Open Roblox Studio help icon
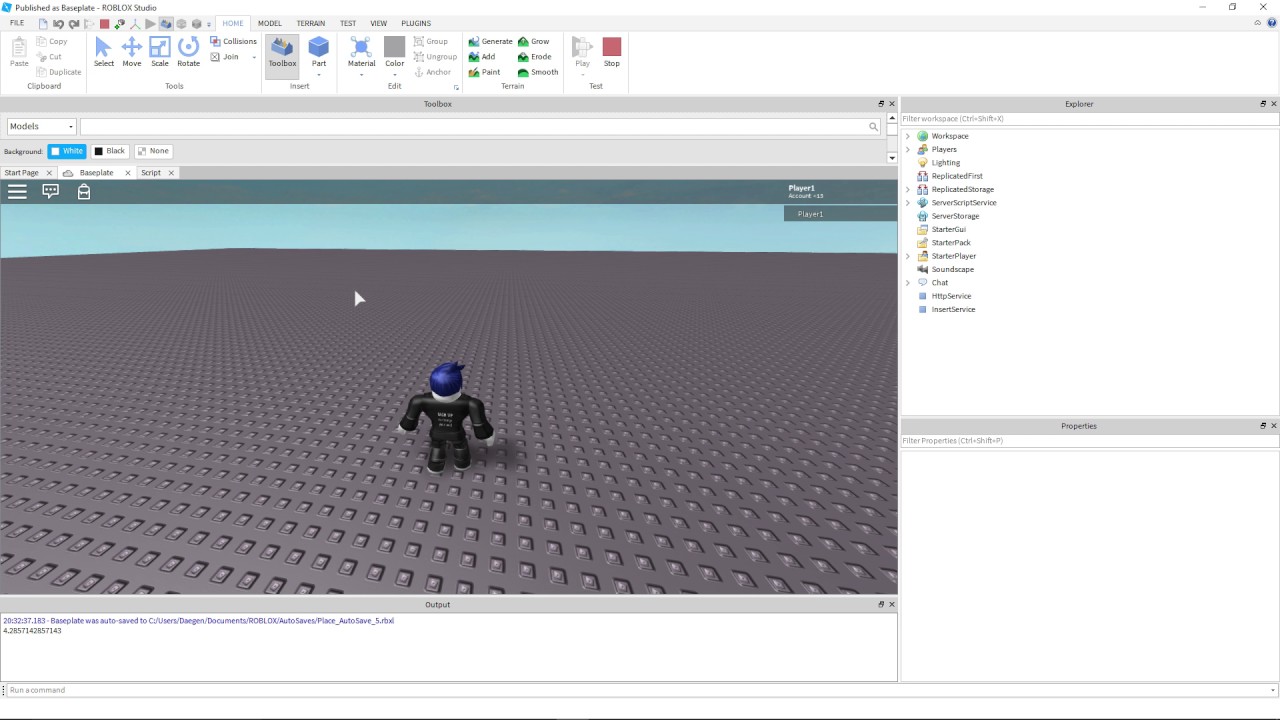1280x720 pixels. point(1272,23)
